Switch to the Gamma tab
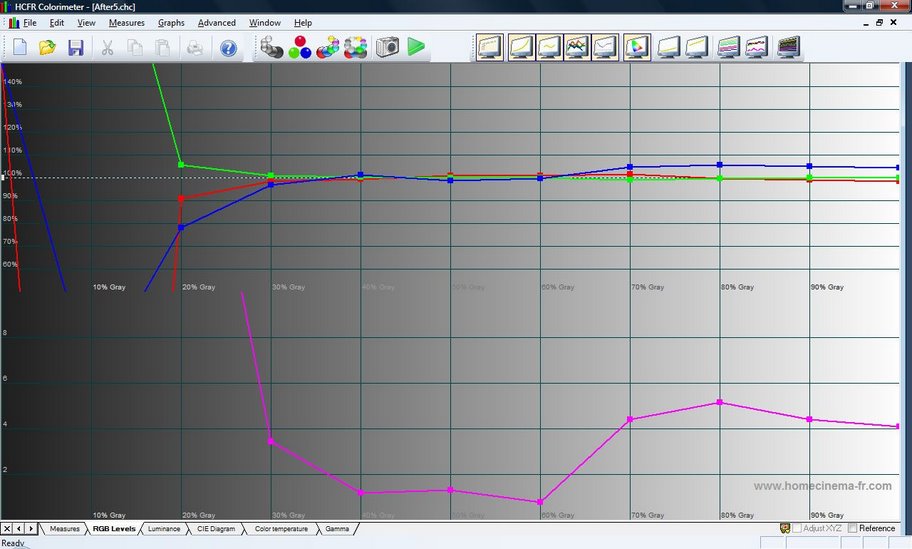This screenshot has height=549, width=912. pyautogui.click(x=337, y=529)
